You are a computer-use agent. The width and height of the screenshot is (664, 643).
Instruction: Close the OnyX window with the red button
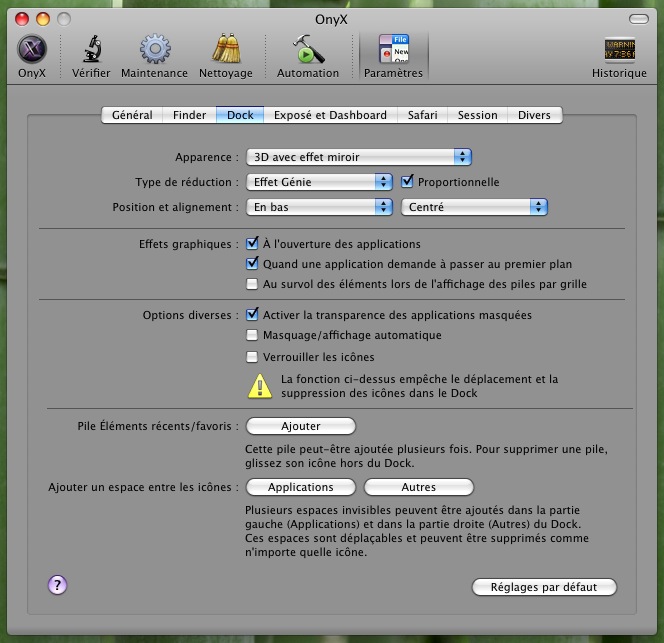pos(22,19)
